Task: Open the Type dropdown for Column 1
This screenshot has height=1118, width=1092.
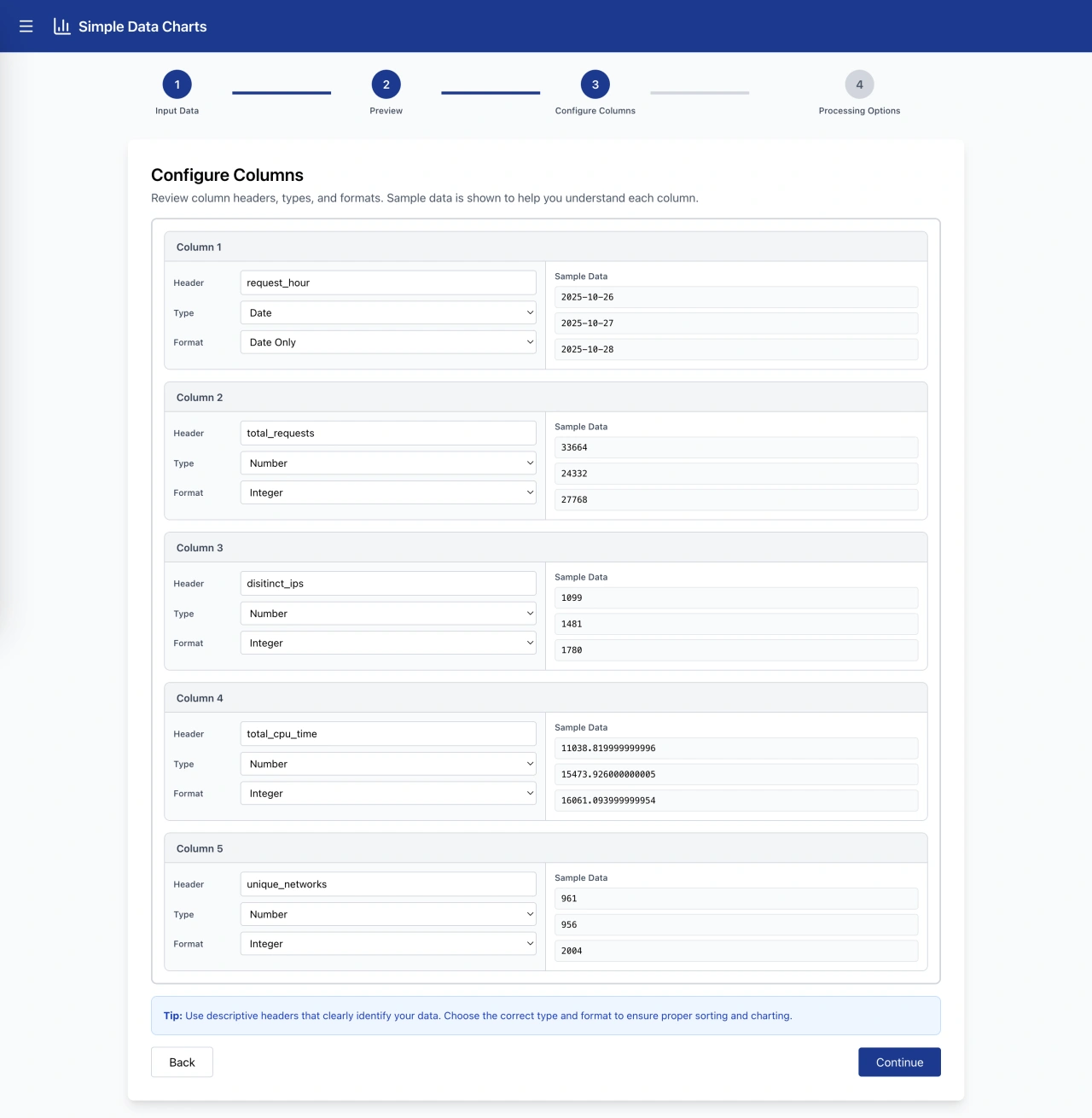Action: [387, 312]
